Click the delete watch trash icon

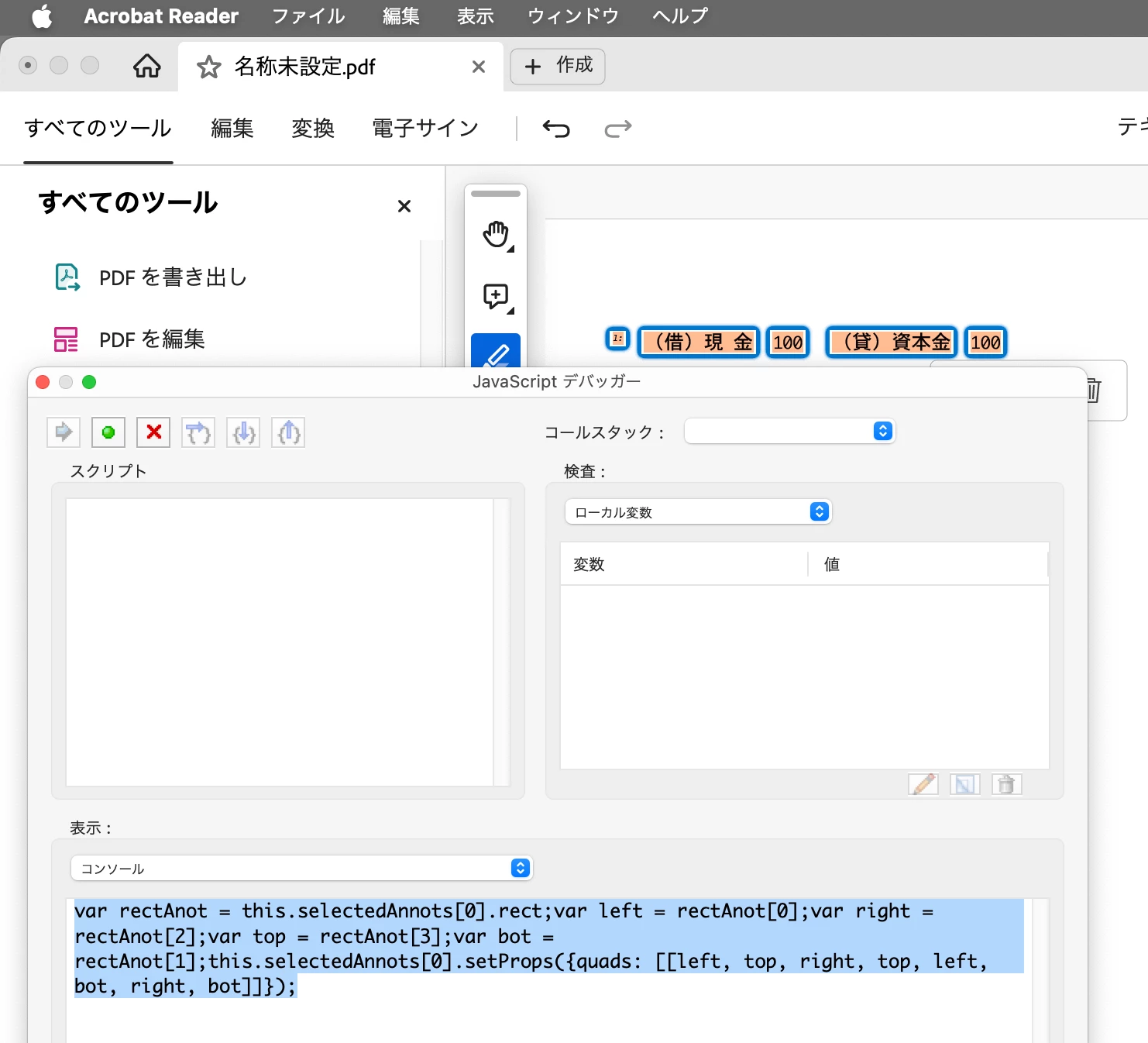[1007, 784]
